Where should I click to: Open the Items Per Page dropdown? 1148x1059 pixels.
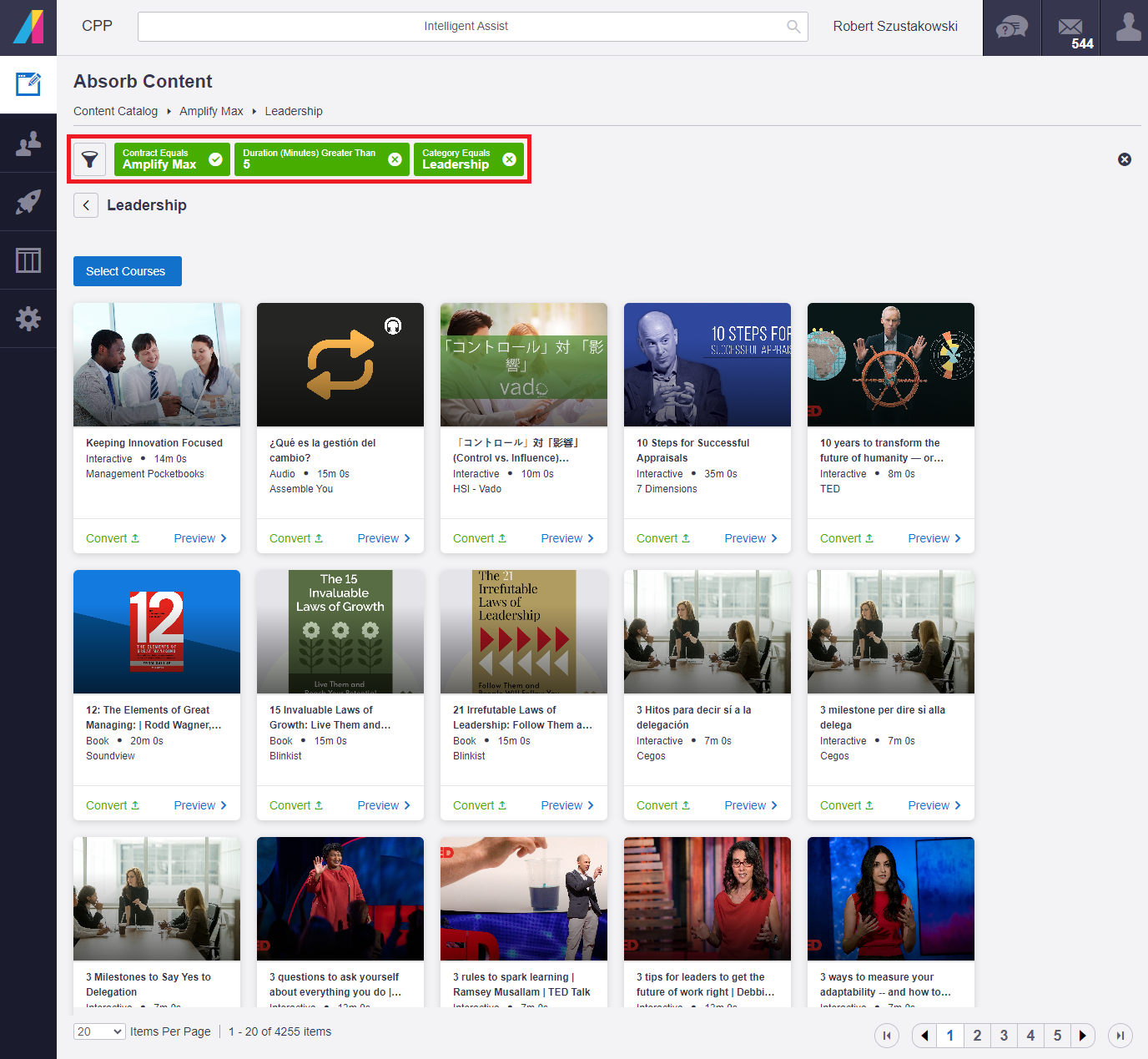pos(99,1031)
